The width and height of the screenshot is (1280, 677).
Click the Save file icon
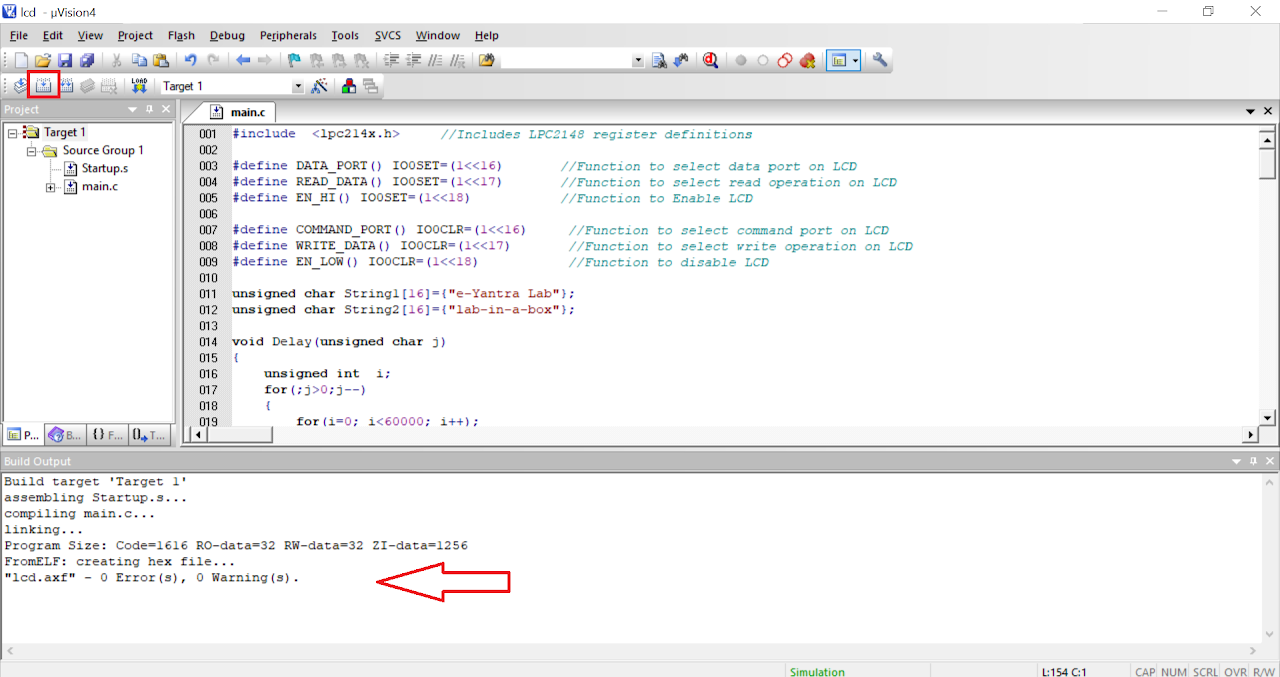65,60
